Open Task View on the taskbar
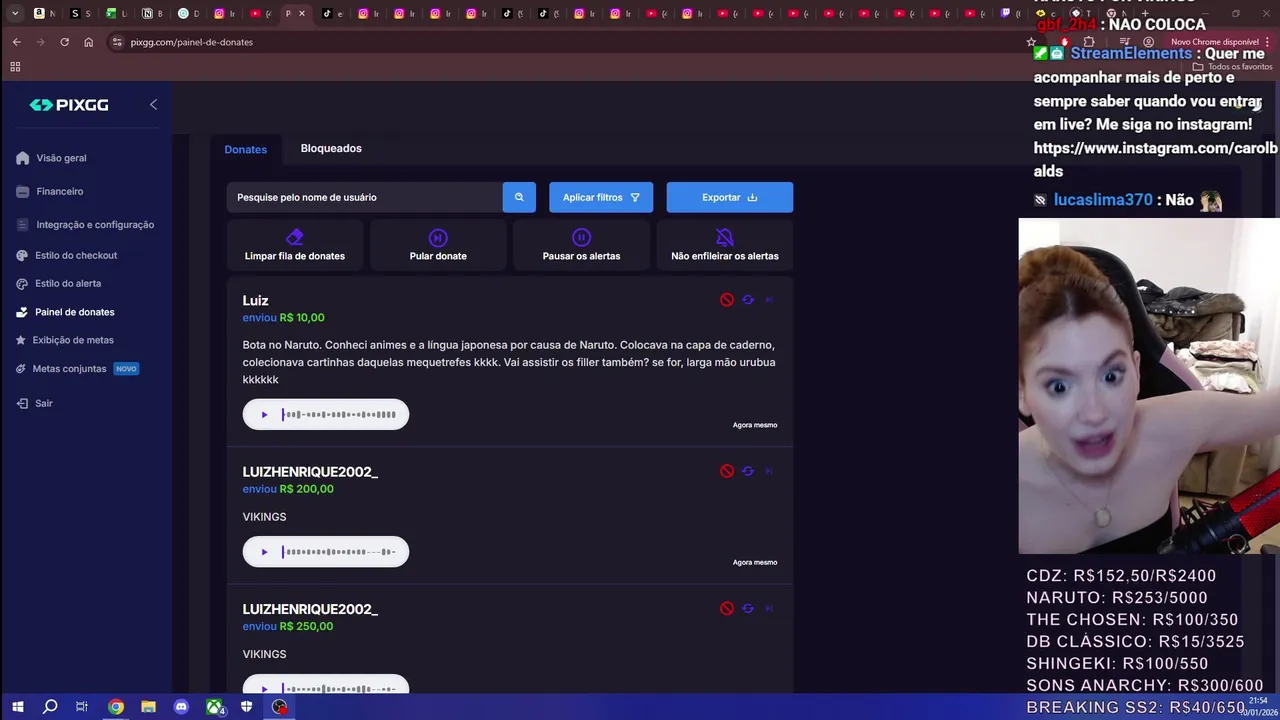This screenshot has width=1280, height=720. (82, 707)
